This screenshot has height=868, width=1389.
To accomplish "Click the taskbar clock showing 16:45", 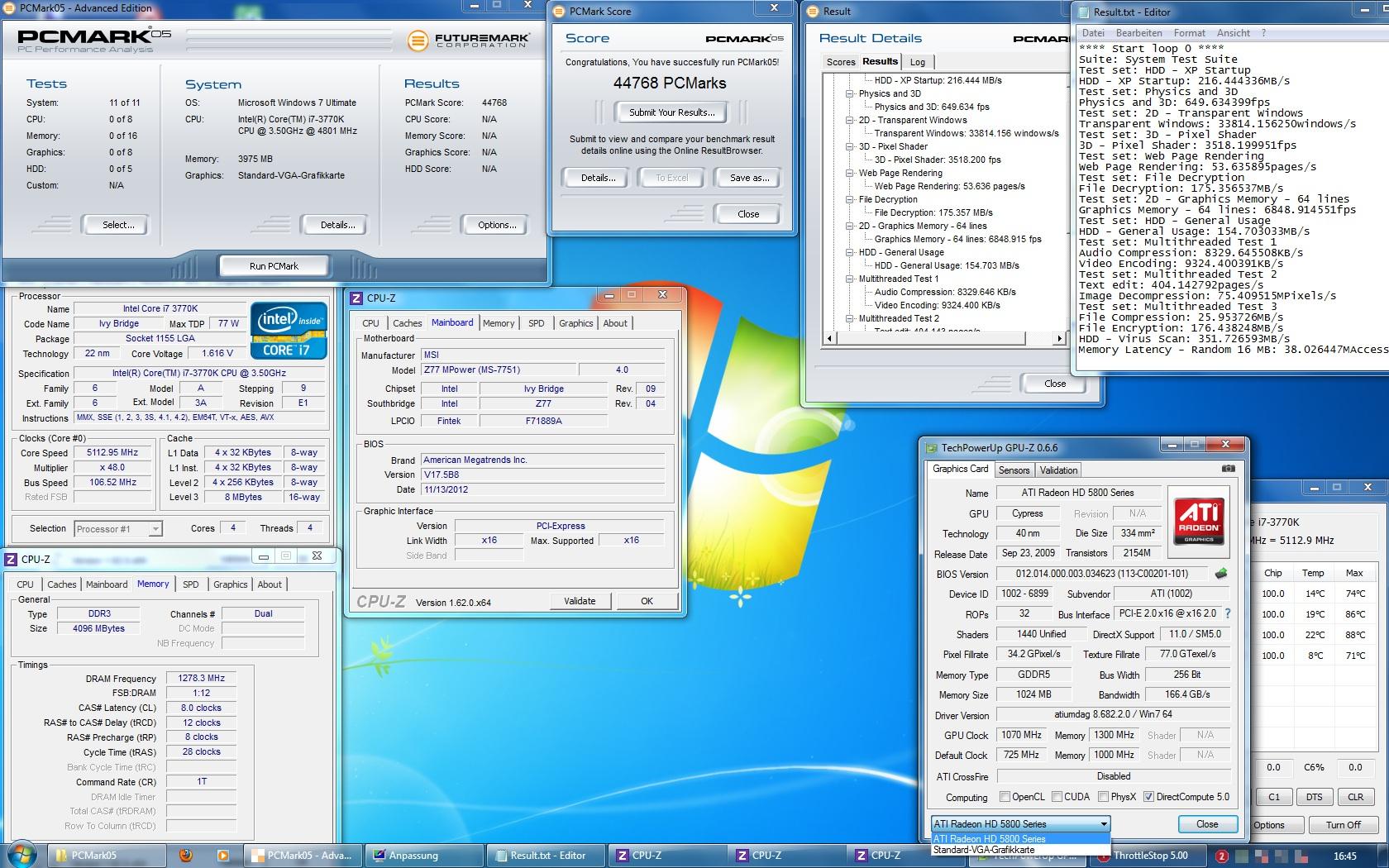I will click(x=1345, y=856).
